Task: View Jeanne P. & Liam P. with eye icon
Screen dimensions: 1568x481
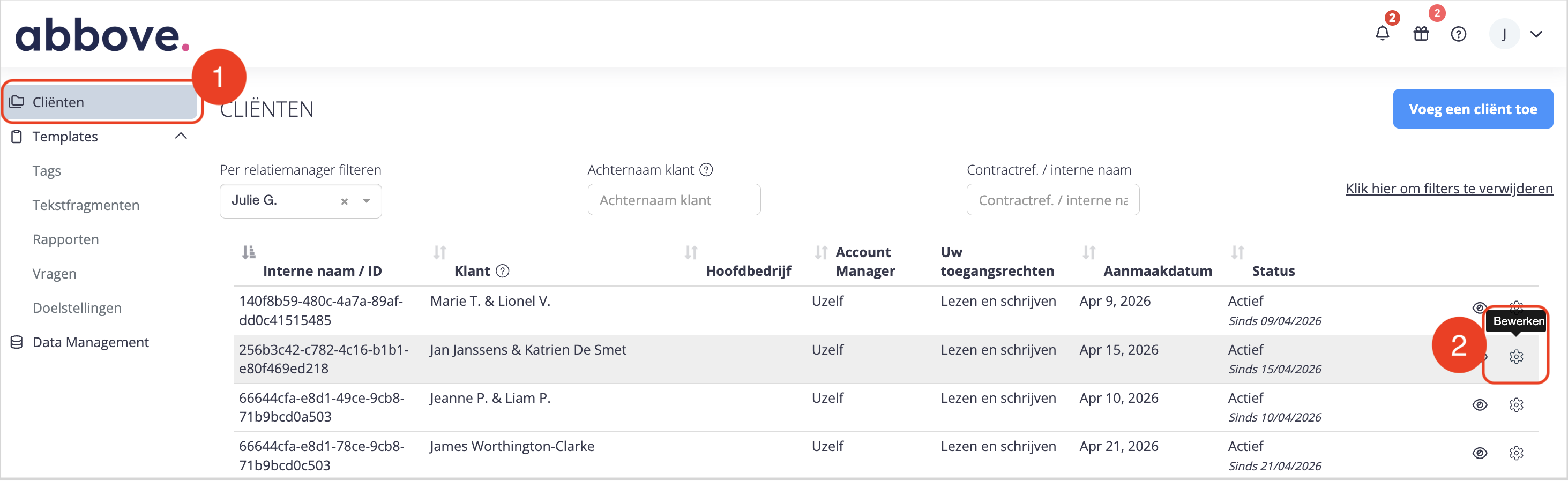Action: click(1480, 405)
